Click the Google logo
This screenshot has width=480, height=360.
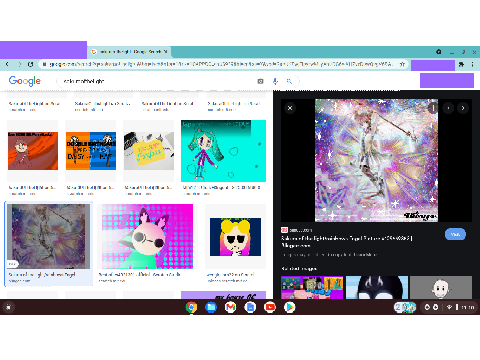[x=25, y=81]
